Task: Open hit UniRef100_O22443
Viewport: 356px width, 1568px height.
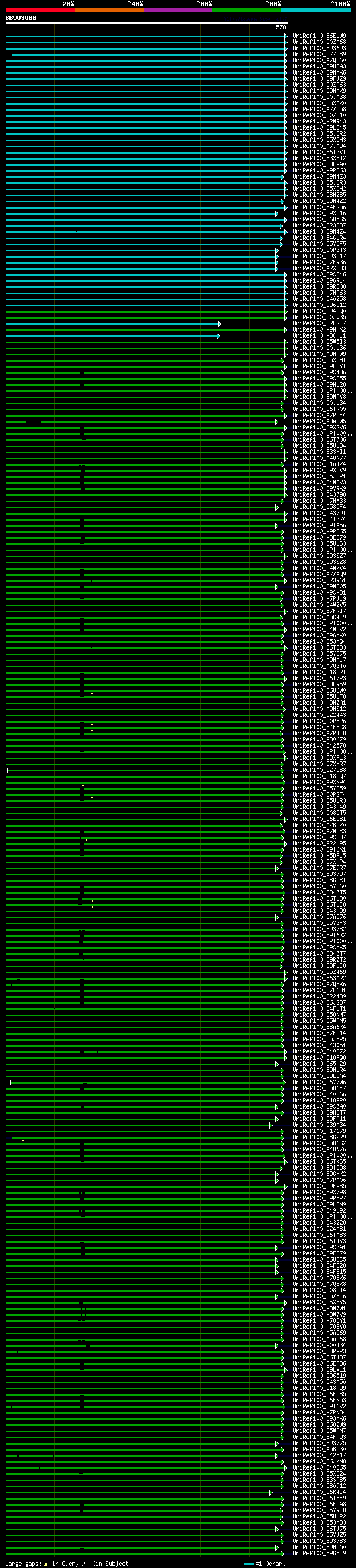Action: point(319,715)
